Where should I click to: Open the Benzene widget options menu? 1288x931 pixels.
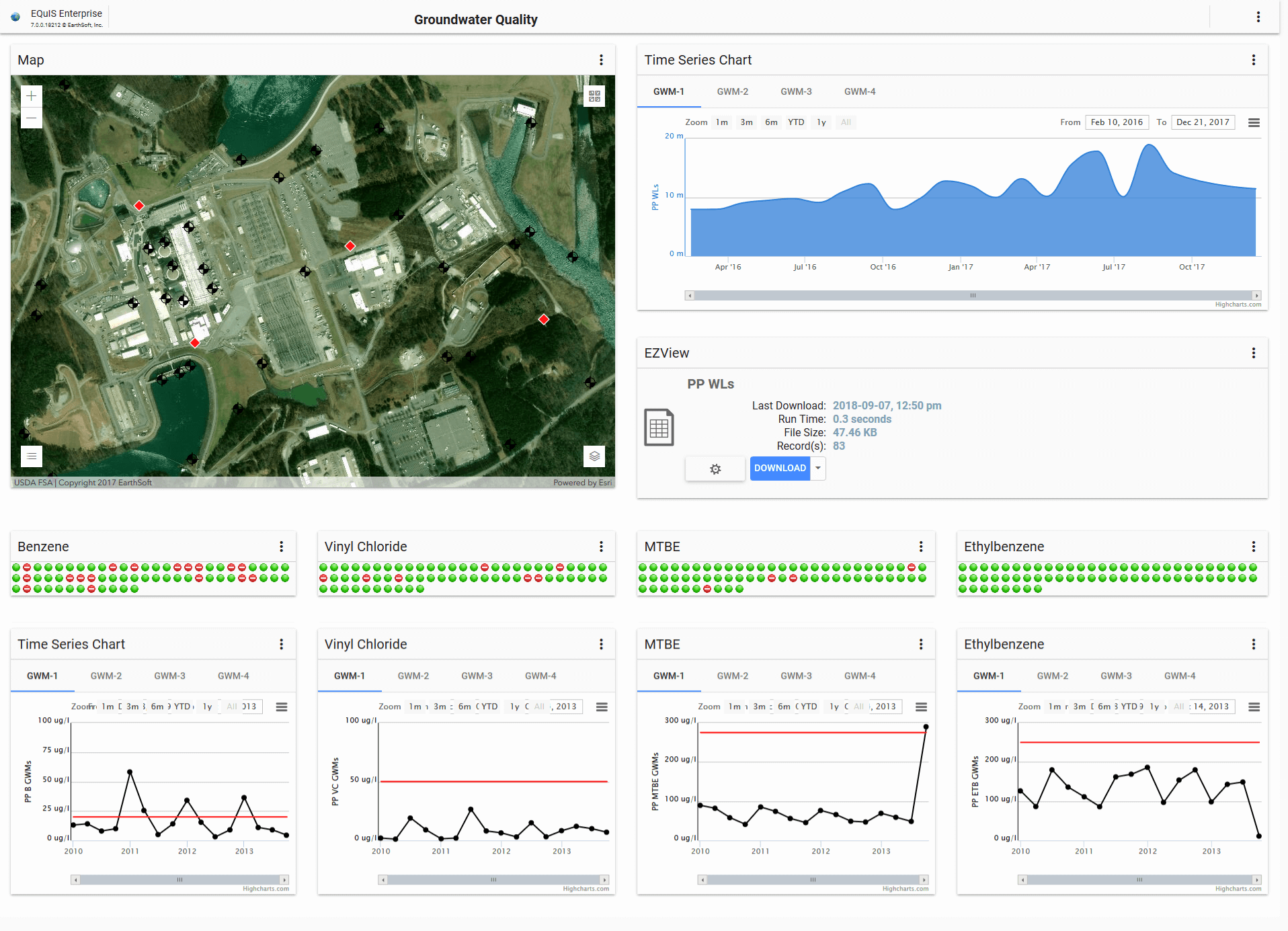pos(282,547)
